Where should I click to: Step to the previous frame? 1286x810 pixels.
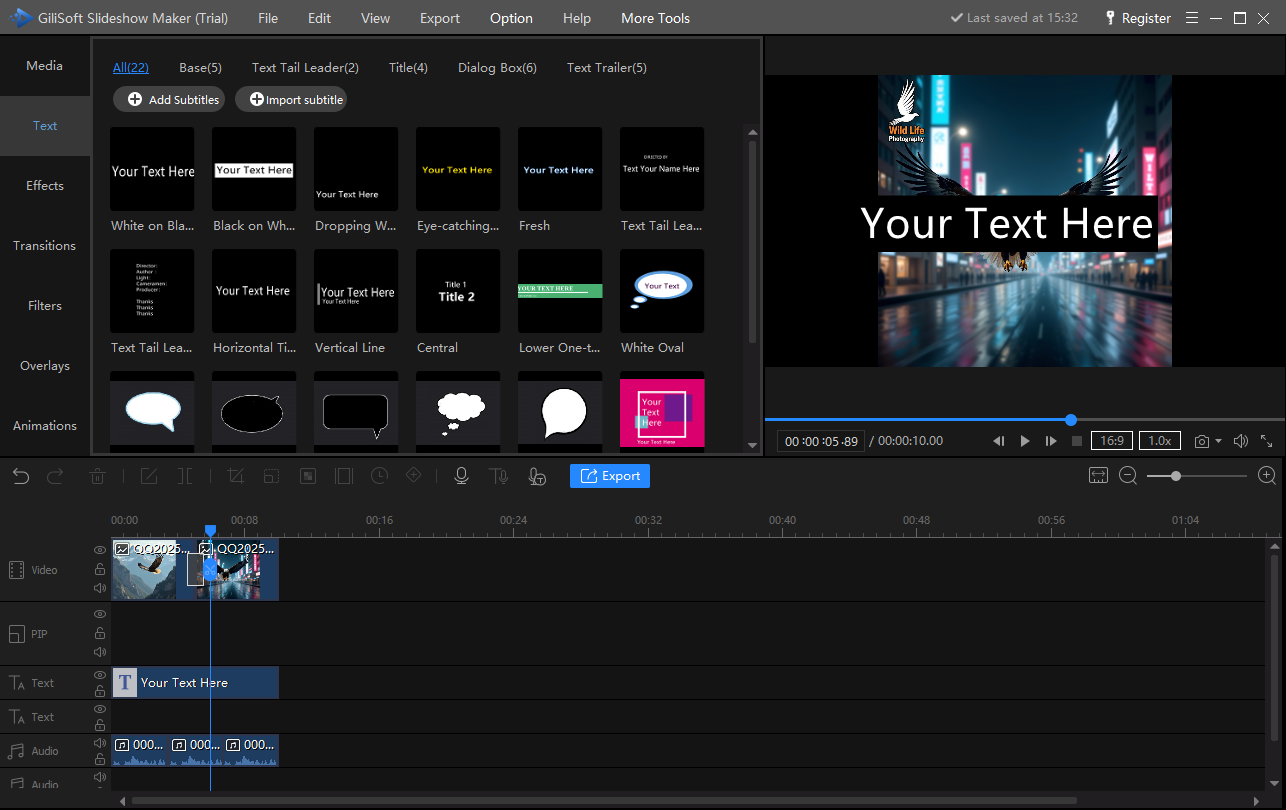tap(998, 441)
